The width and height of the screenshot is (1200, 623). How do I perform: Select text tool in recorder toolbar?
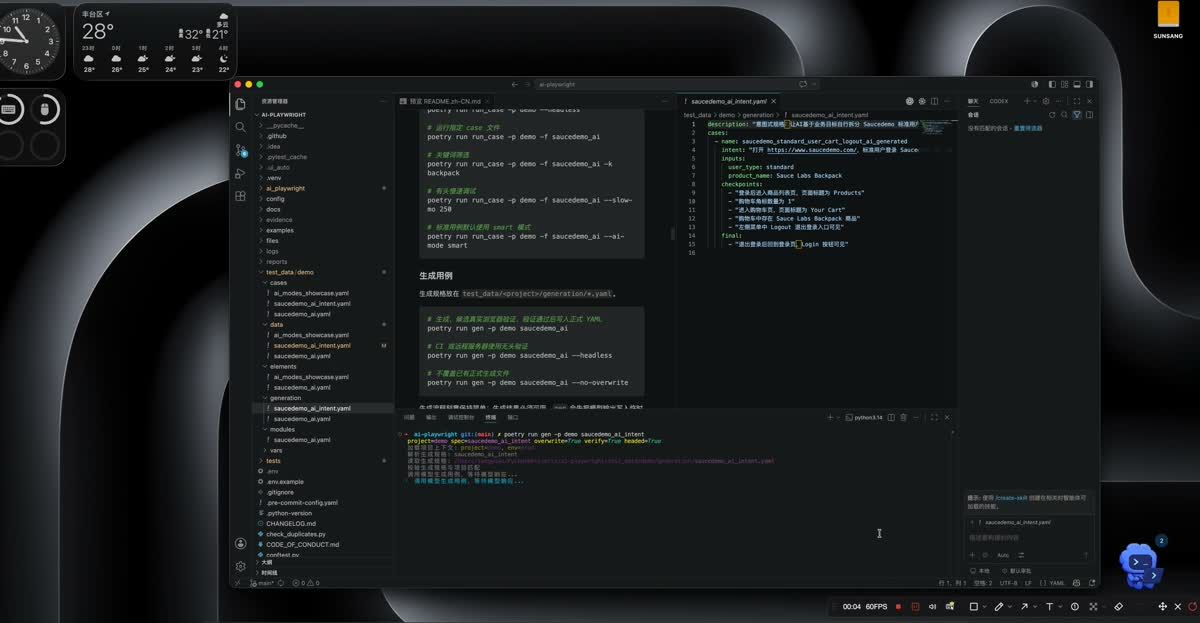click(x=1049, y=607)
